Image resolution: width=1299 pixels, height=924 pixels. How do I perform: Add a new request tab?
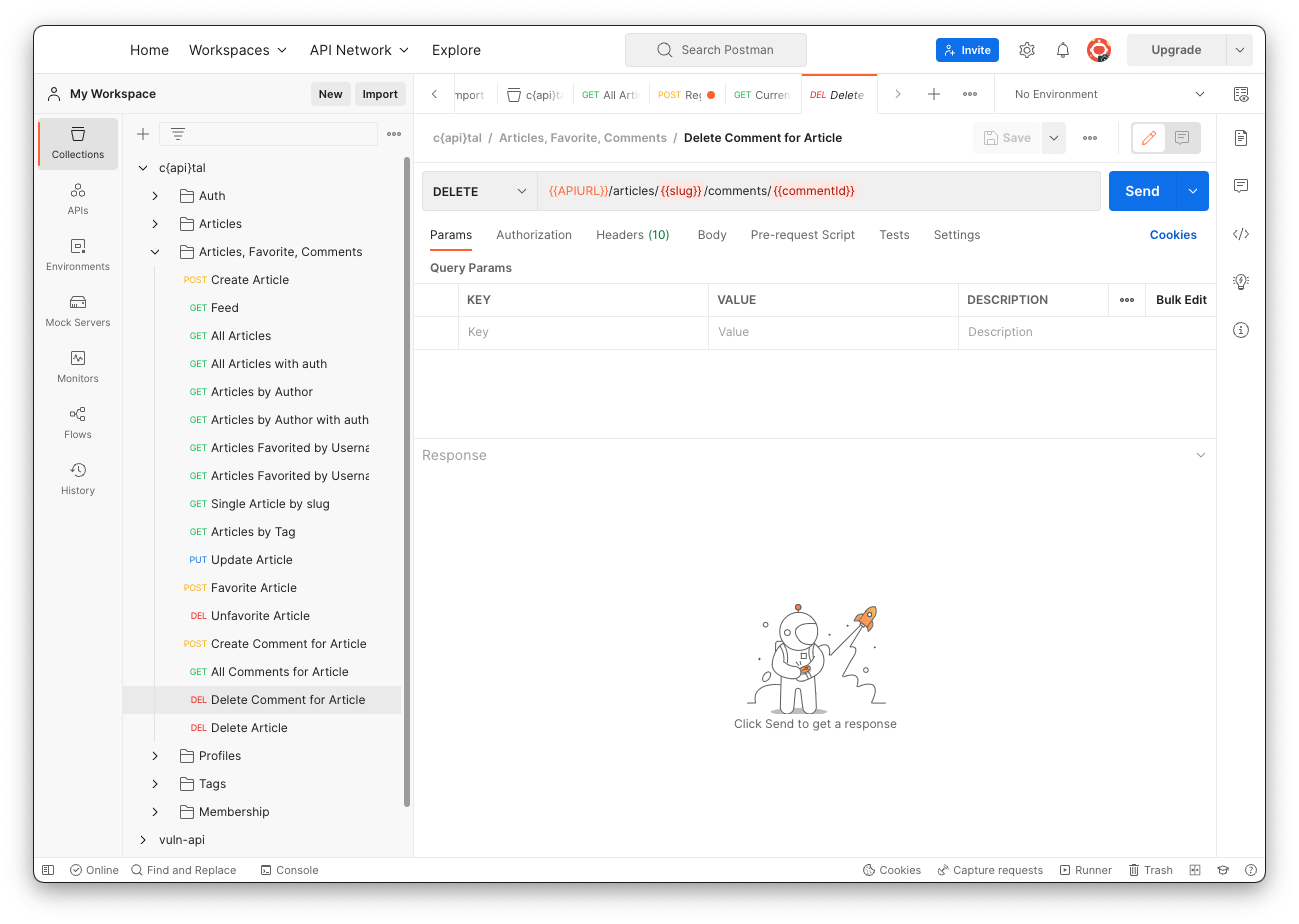(x=934, y=94)
